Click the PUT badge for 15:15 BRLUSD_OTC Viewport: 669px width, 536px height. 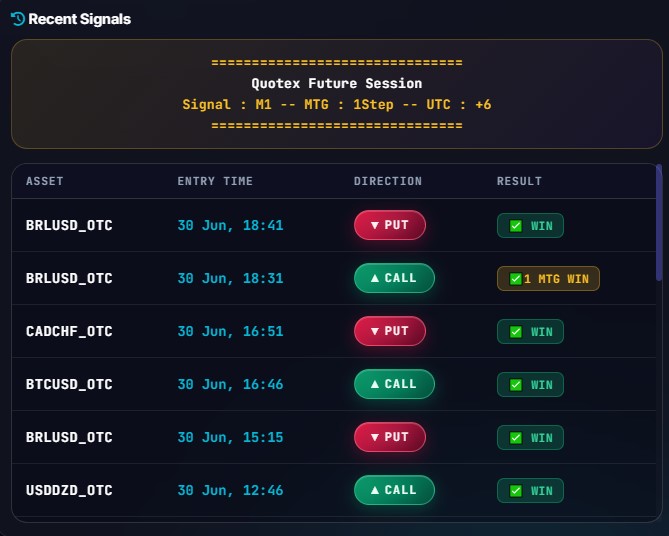(x=390, y=437)
